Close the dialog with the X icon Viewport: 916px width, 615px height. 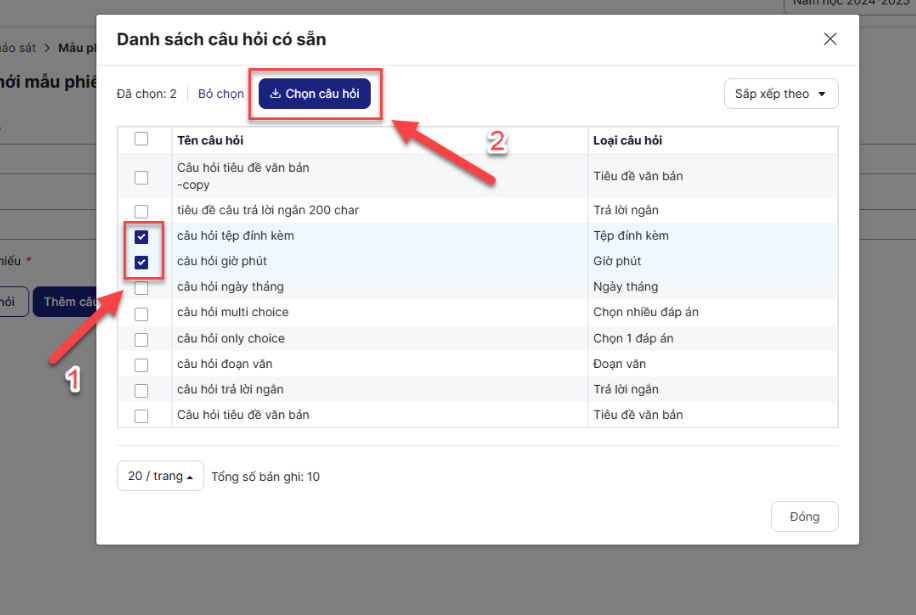click(829, 39)
